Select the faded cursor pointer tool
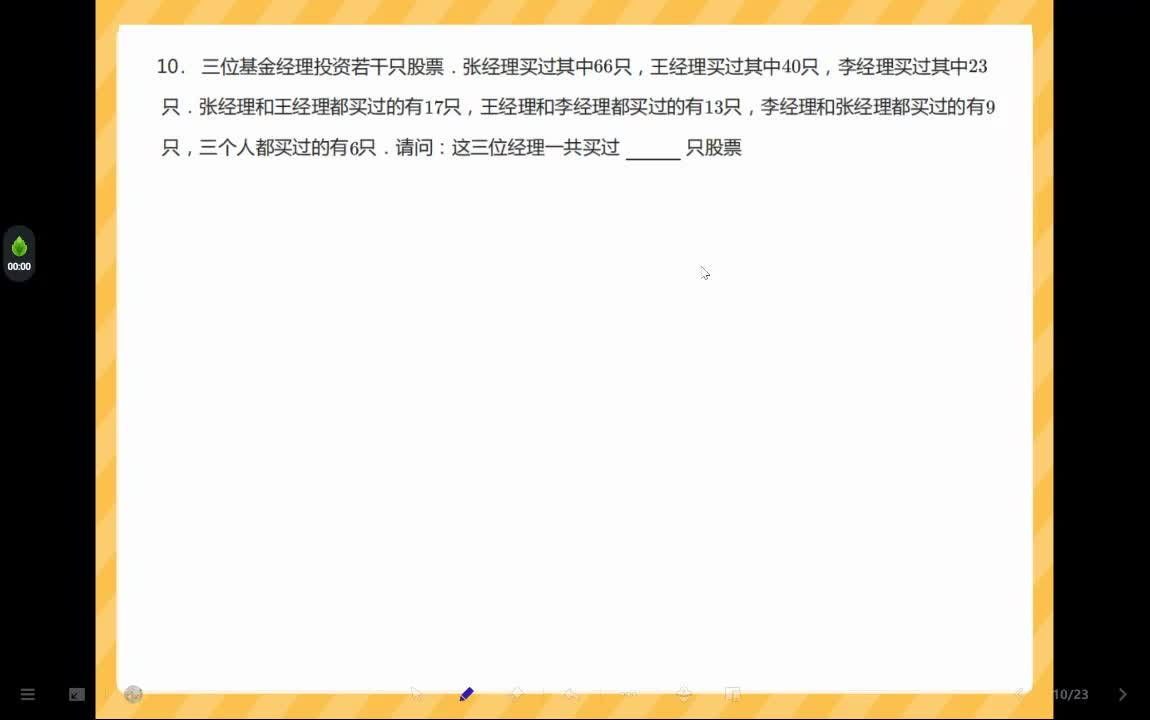Screen dimensions: 1150x720 417,694
